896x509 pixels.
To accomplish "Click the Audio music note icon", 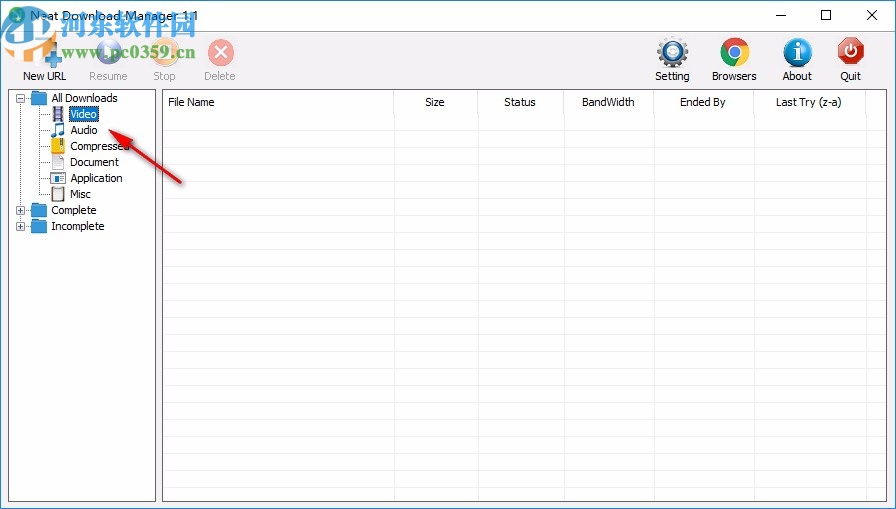I will click(x=58, y=130).
